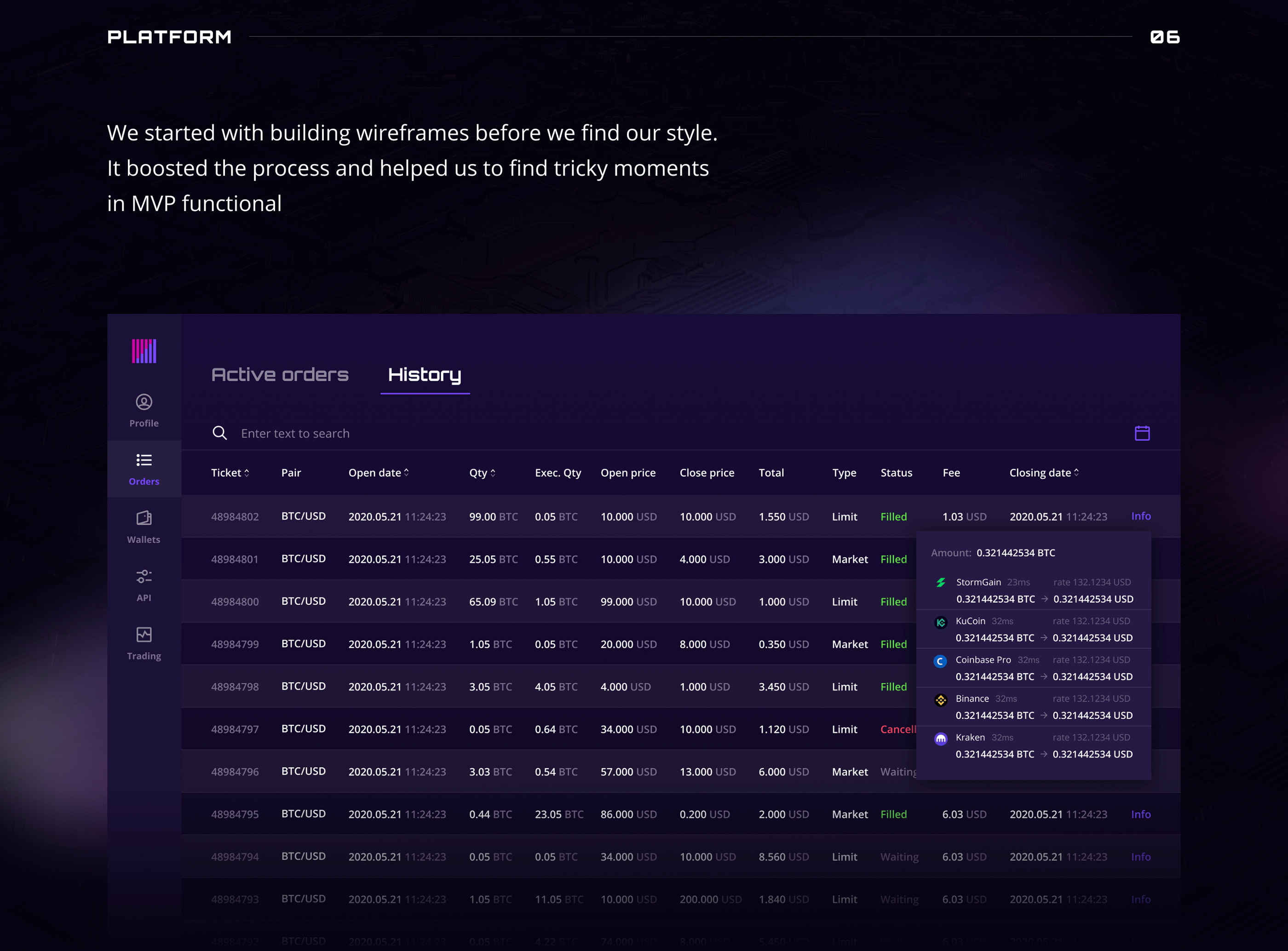The height and width of the screenshot is (951, 1288).
Task: Sort table by Ticket column
Action: (x=230, y=473)
